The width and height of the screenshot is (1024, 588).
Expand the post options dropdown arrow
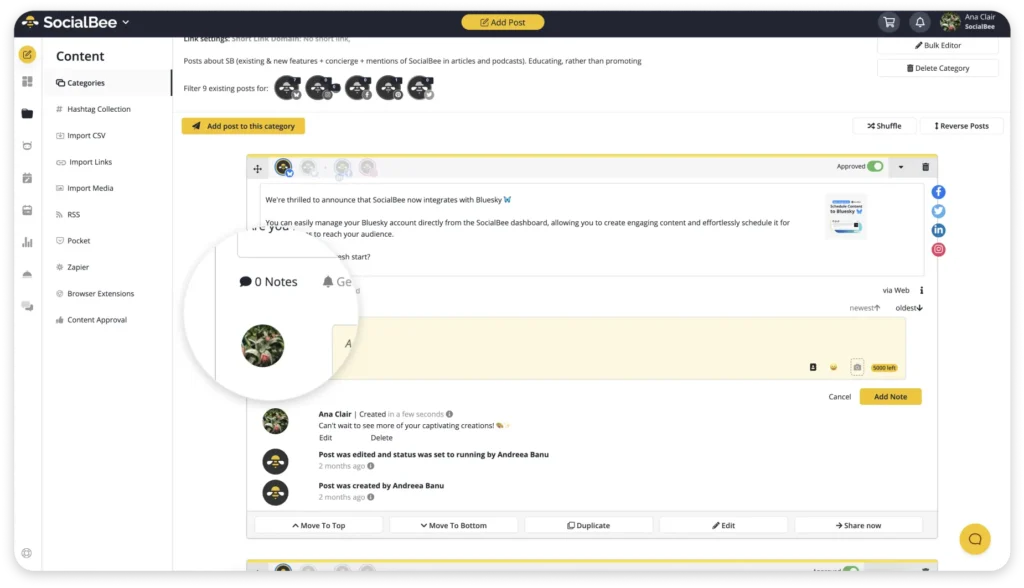pyautogui.click(x=901, y=167)
